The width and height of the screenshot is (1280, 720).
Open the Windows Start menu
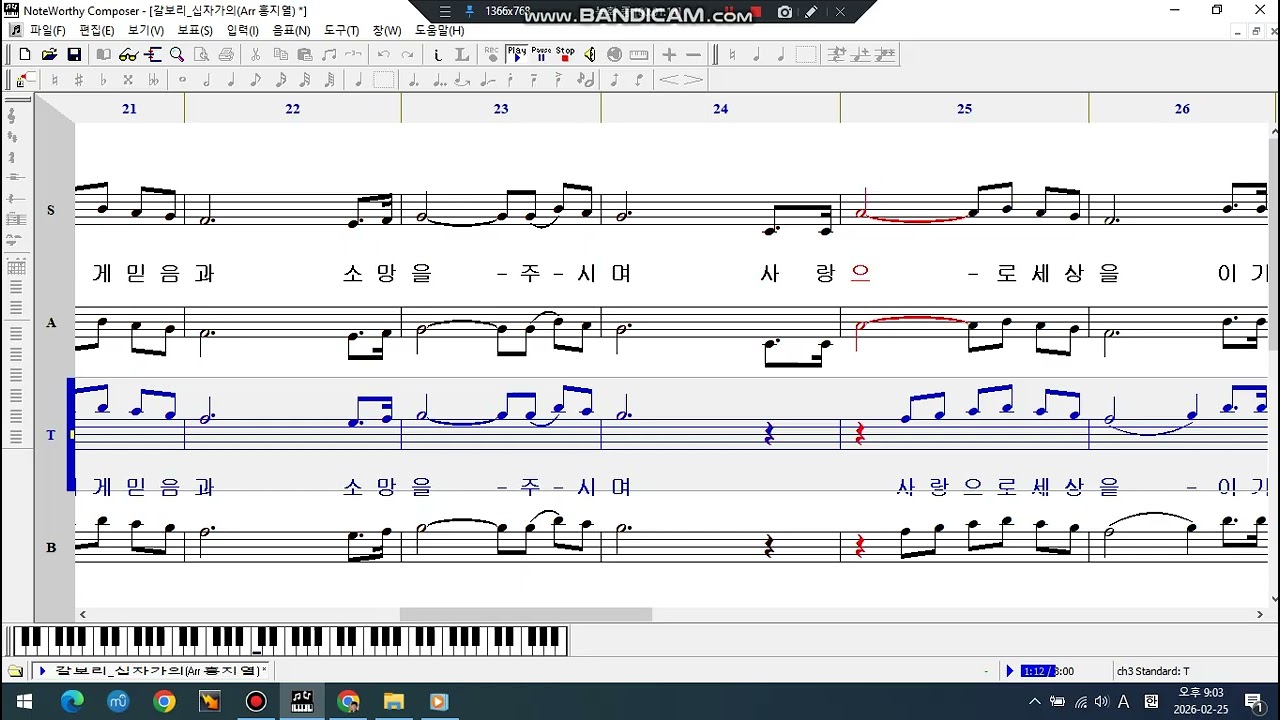[x=24, y=702]
